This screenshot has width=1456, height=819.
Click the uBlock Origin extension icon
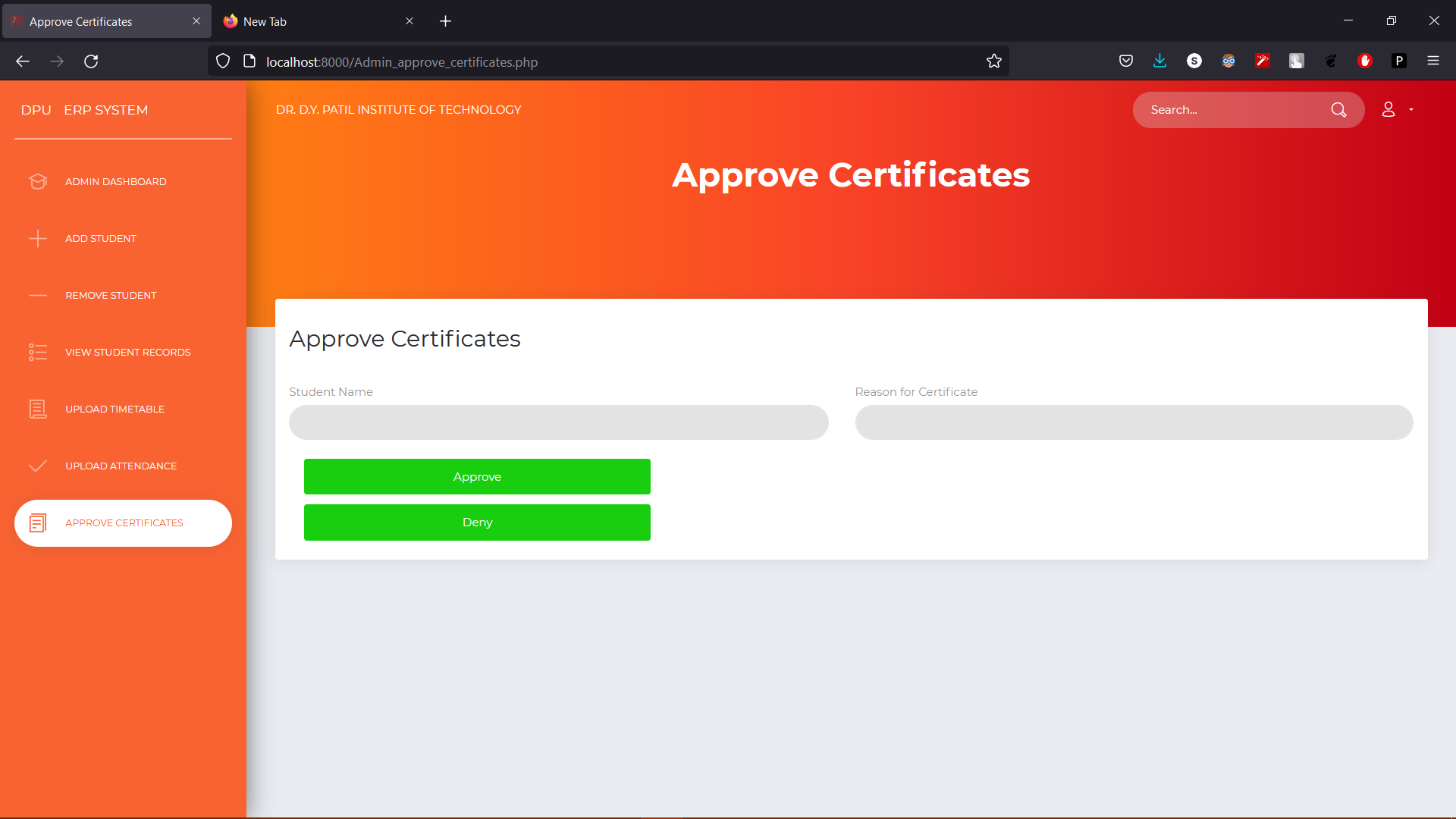[1364, 61]
